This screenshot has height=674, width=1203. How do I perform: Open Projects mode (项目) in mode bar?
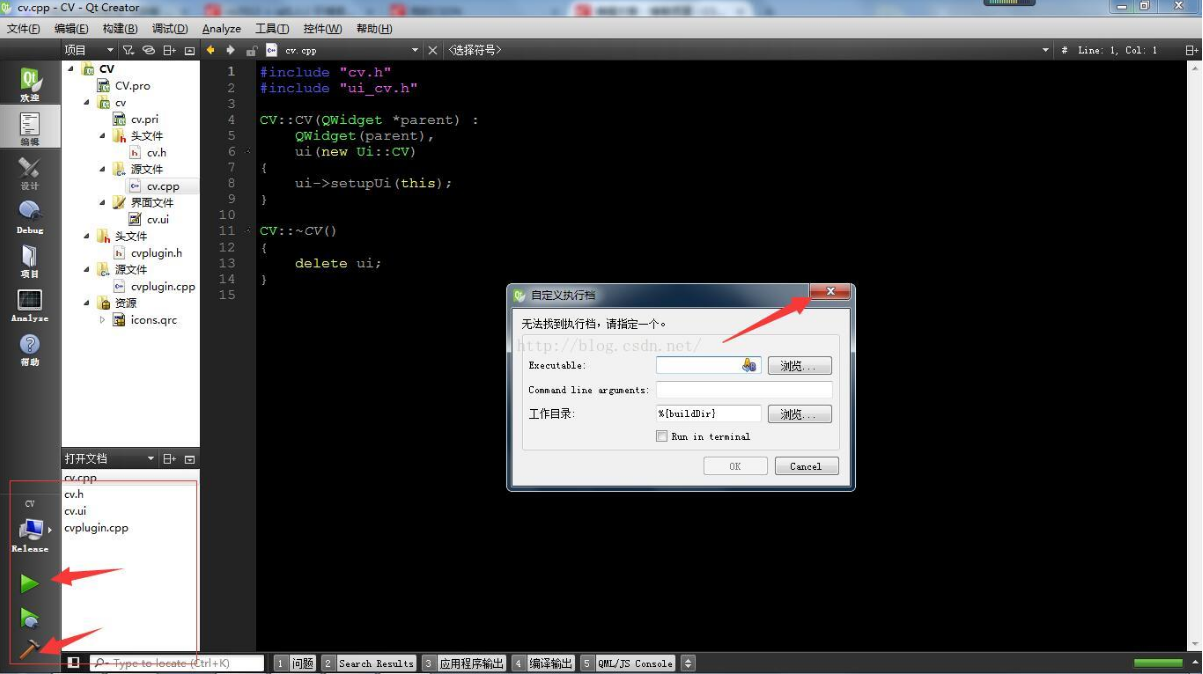30,261
